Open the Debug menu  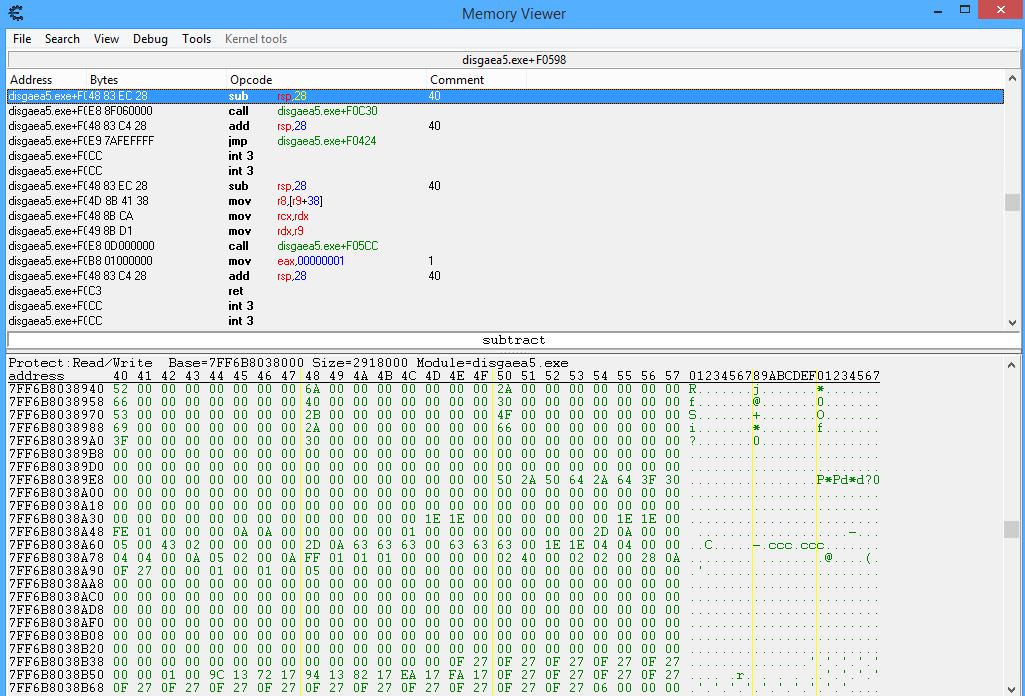pos(150,39)
